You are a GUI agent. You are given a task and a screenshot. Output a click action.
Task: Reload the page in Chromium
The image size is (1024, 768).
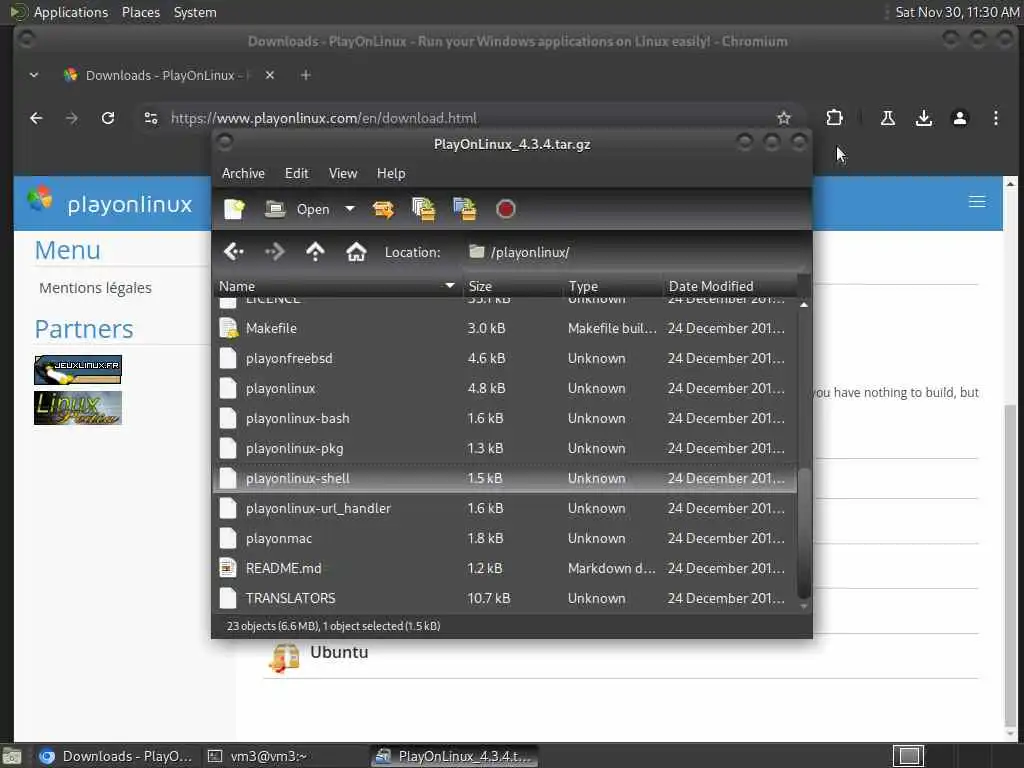pos(108,118)
